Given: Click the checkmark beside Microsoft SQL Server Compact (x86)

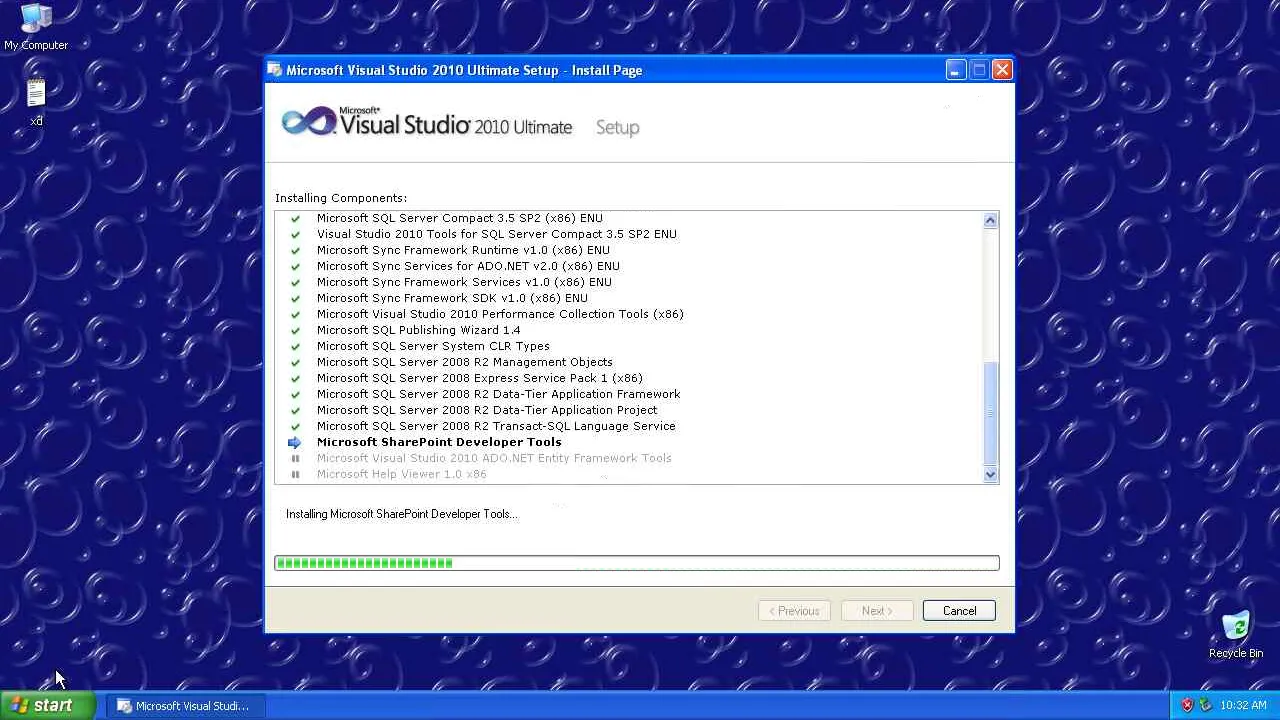Looking at the screenshot, I should (x=295, y=218).
